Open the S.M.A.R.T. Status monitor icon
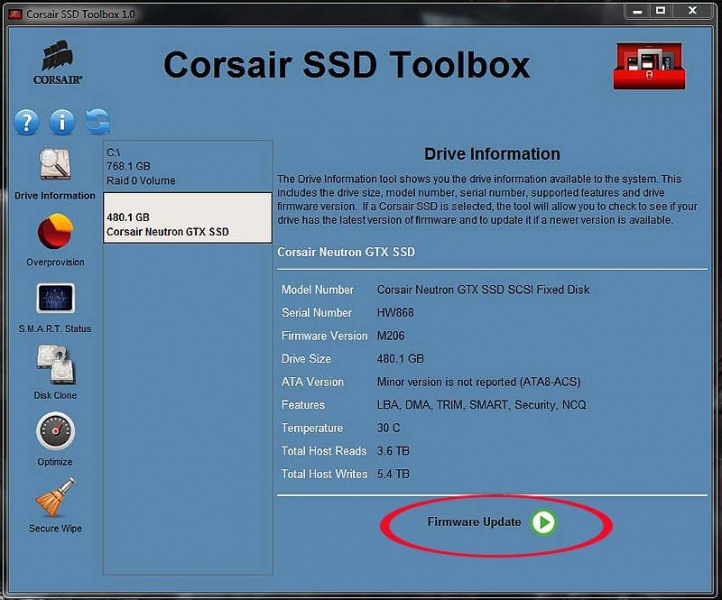This screenshot has height=600, width=722. tap(55, 298)
